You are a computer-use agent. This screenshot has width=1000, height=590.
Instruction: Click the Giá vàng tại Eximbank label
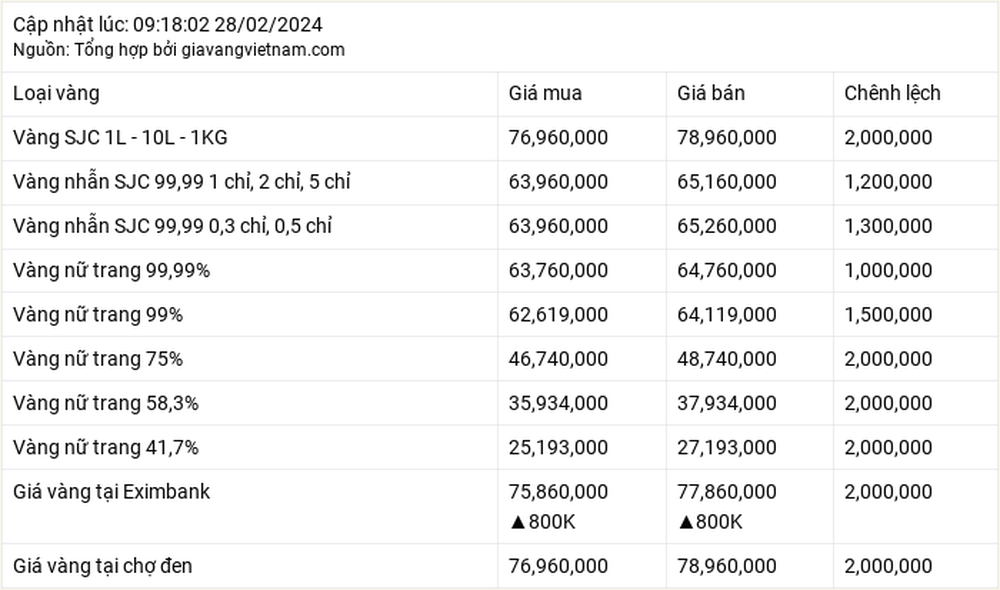(x=112, y=492)
